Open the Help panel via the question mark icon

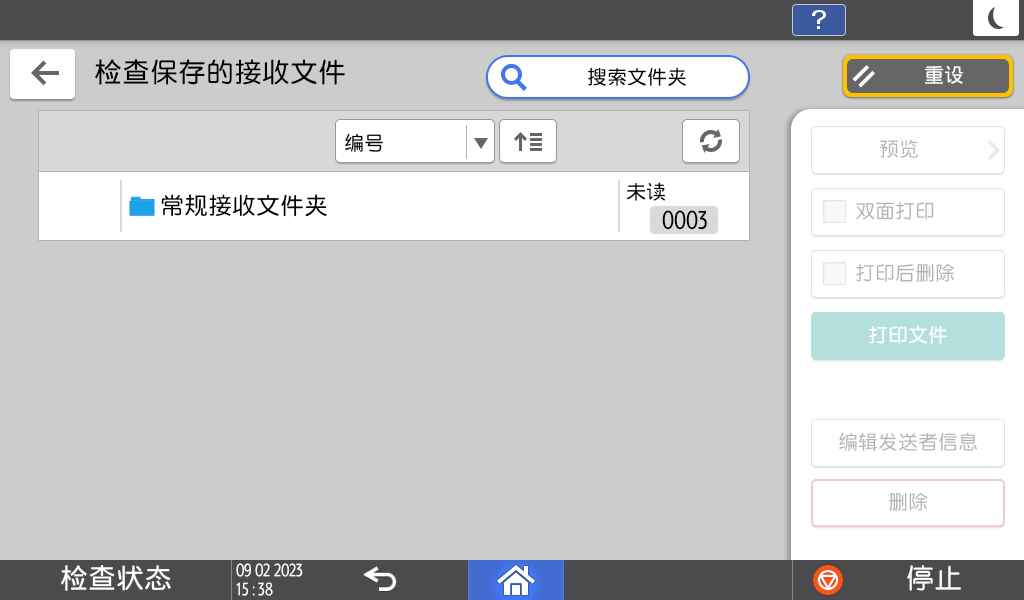coord(818,19)
